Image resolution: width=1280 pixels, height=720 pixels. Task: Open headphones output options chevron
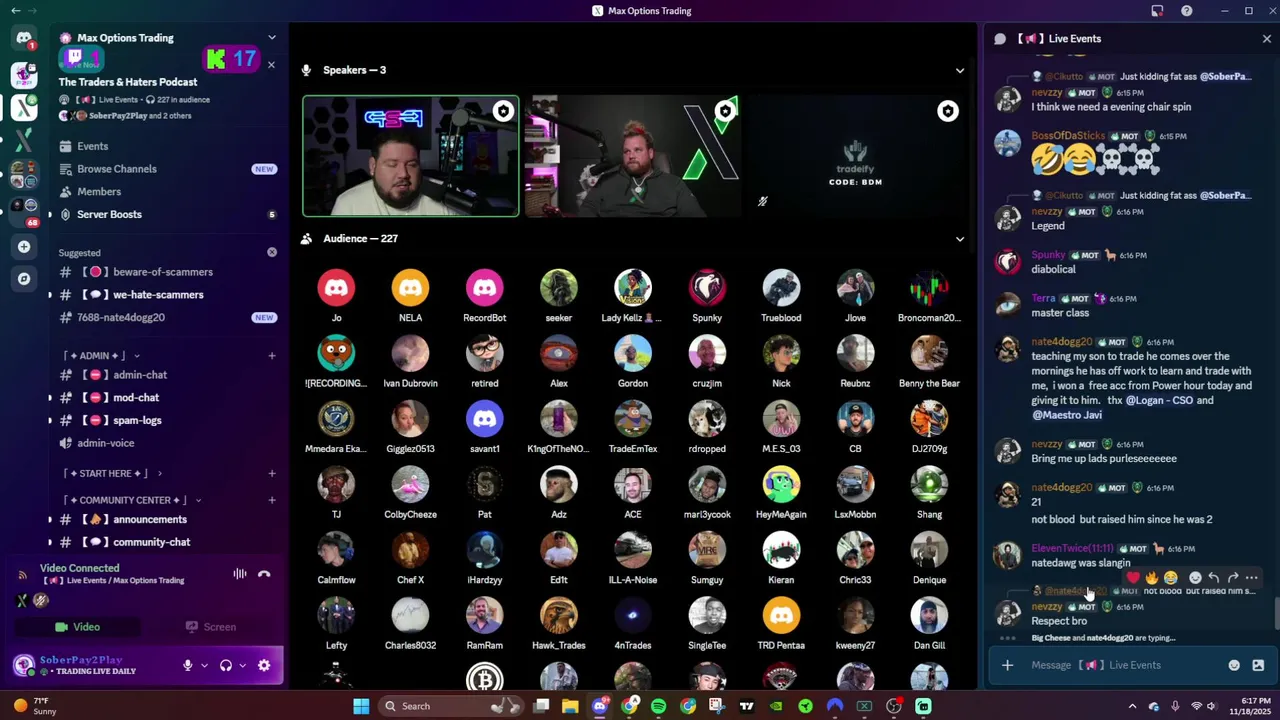(243, 665)
